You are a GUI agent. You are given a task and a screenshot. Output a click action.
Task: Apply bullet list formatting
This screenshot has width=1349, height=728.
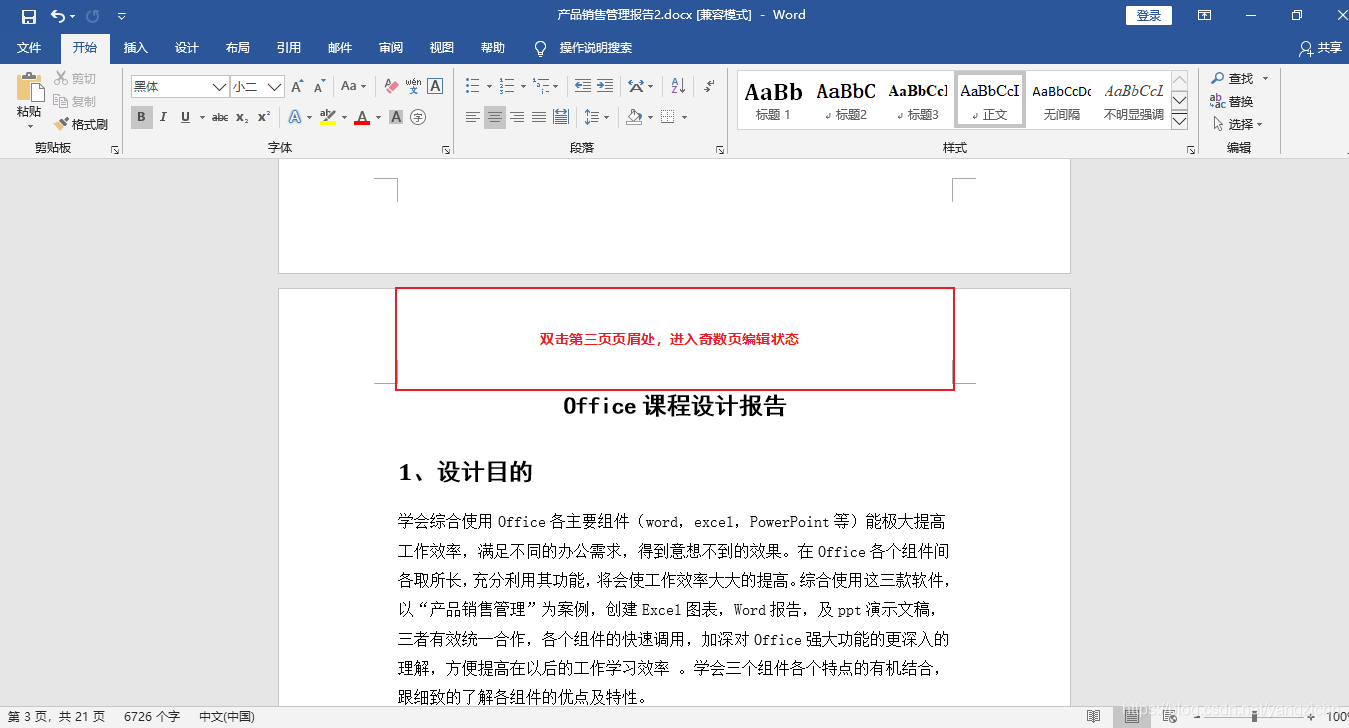473,87
